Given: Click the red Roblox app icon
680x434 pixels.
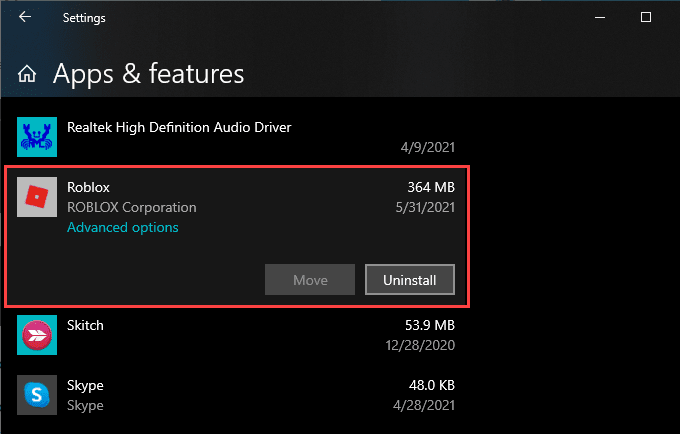Looking at the screenshot, I should (x=38, y=198).
